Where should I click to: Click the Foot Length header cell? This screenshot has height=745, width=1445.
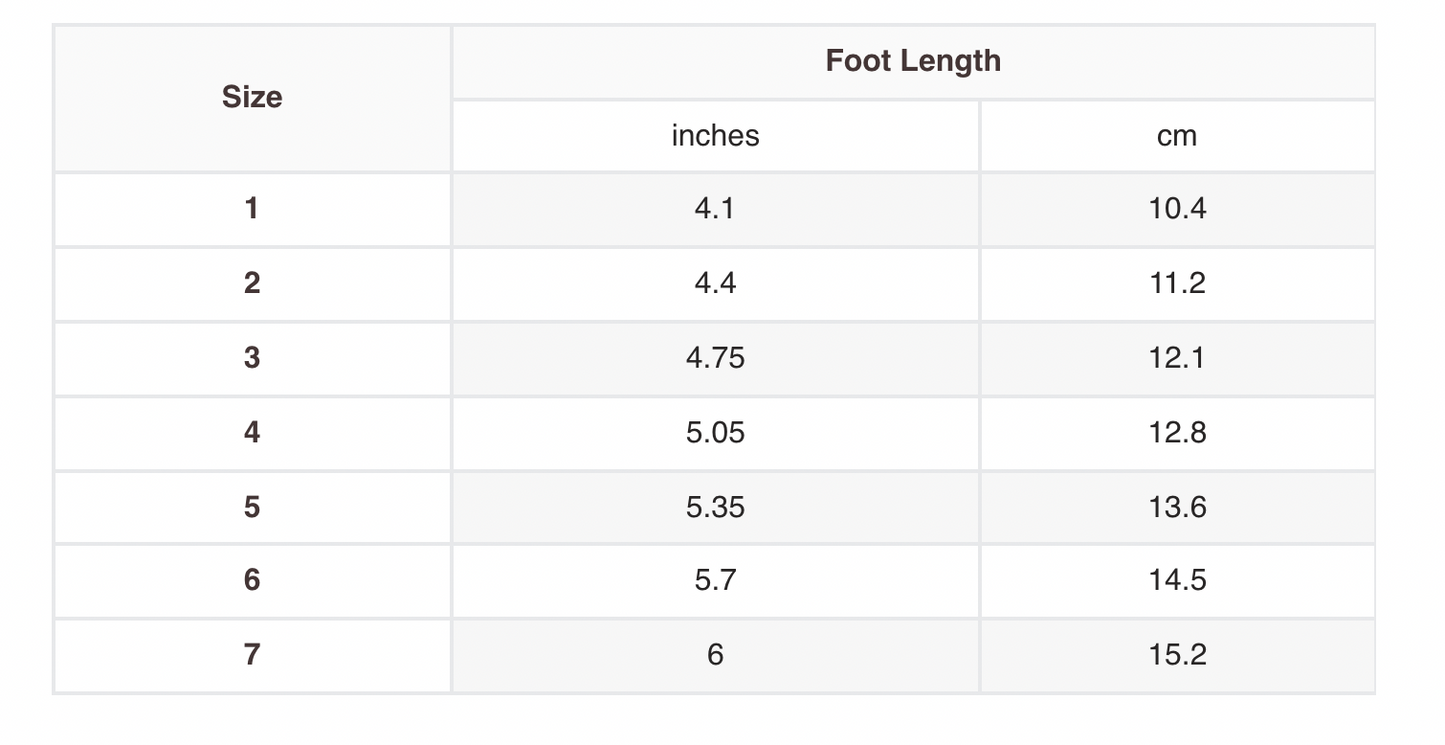point(913,61)
